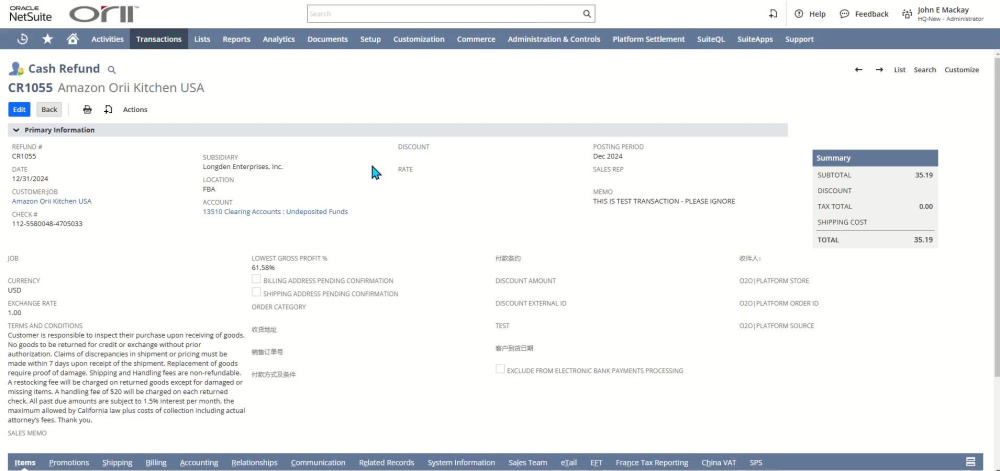Switch to the Related Records subtab
Screen dimensions: 1000x471
tap(386, 463)
